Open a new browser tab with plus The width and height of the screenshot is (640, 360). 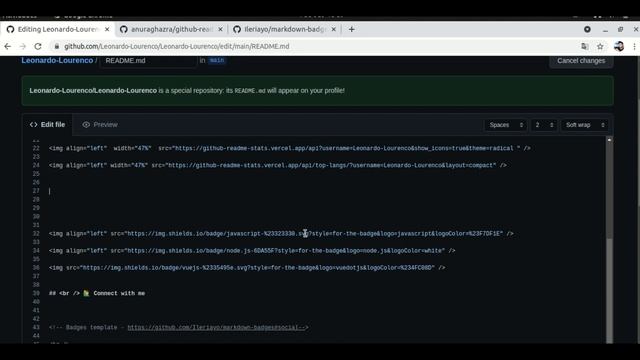pyautogui.click(x=351, y=29)
